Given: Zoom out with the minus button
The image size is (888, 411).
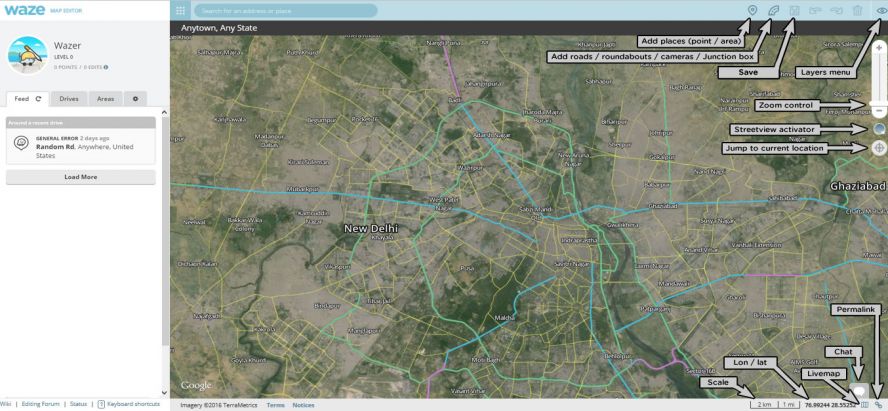Looking at the screenshot, I should coord(878,111).
